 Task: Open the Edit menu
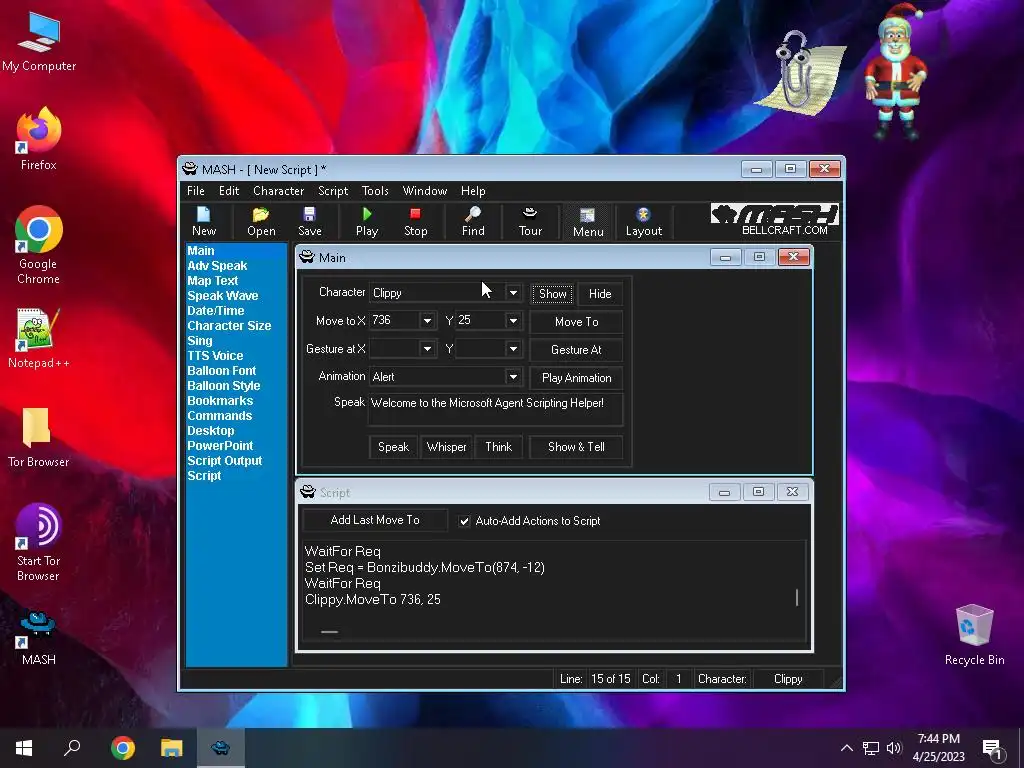(229, 191)
